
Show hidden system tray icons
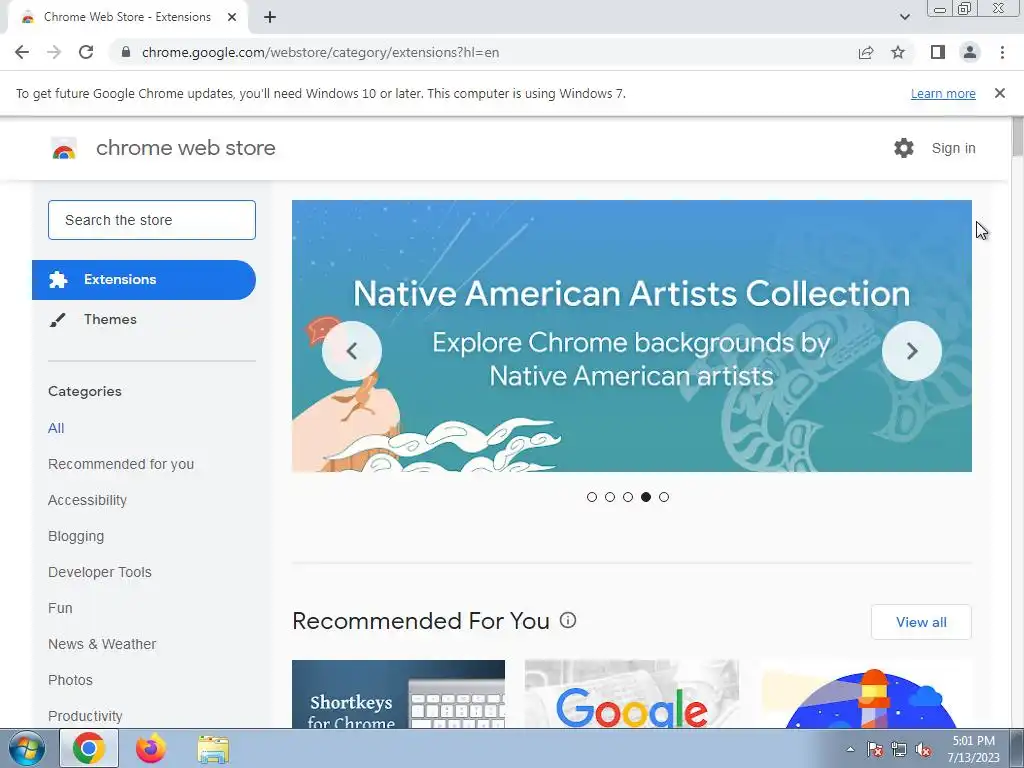pos(850,749)
